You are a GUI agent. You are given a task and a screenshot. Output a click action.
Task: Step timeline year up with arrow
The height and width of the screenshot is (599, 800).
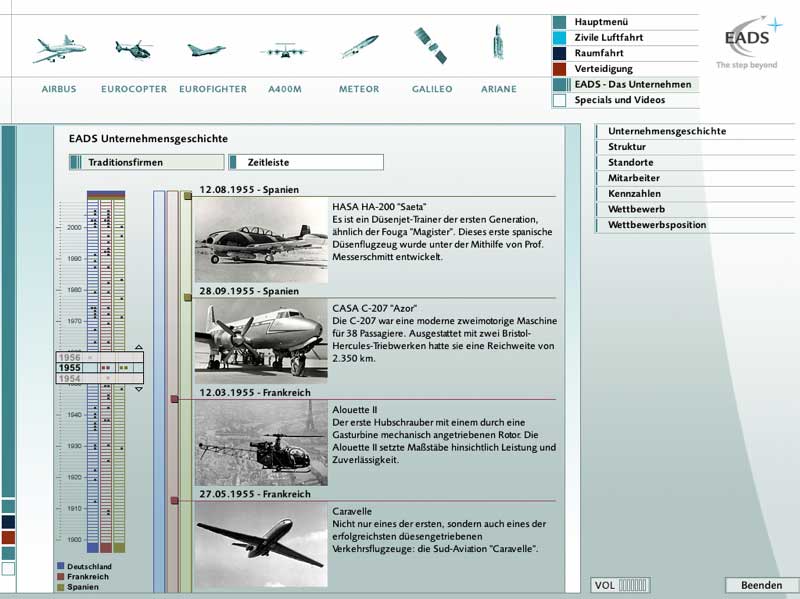pyautogui.click(x=139, y=347)
